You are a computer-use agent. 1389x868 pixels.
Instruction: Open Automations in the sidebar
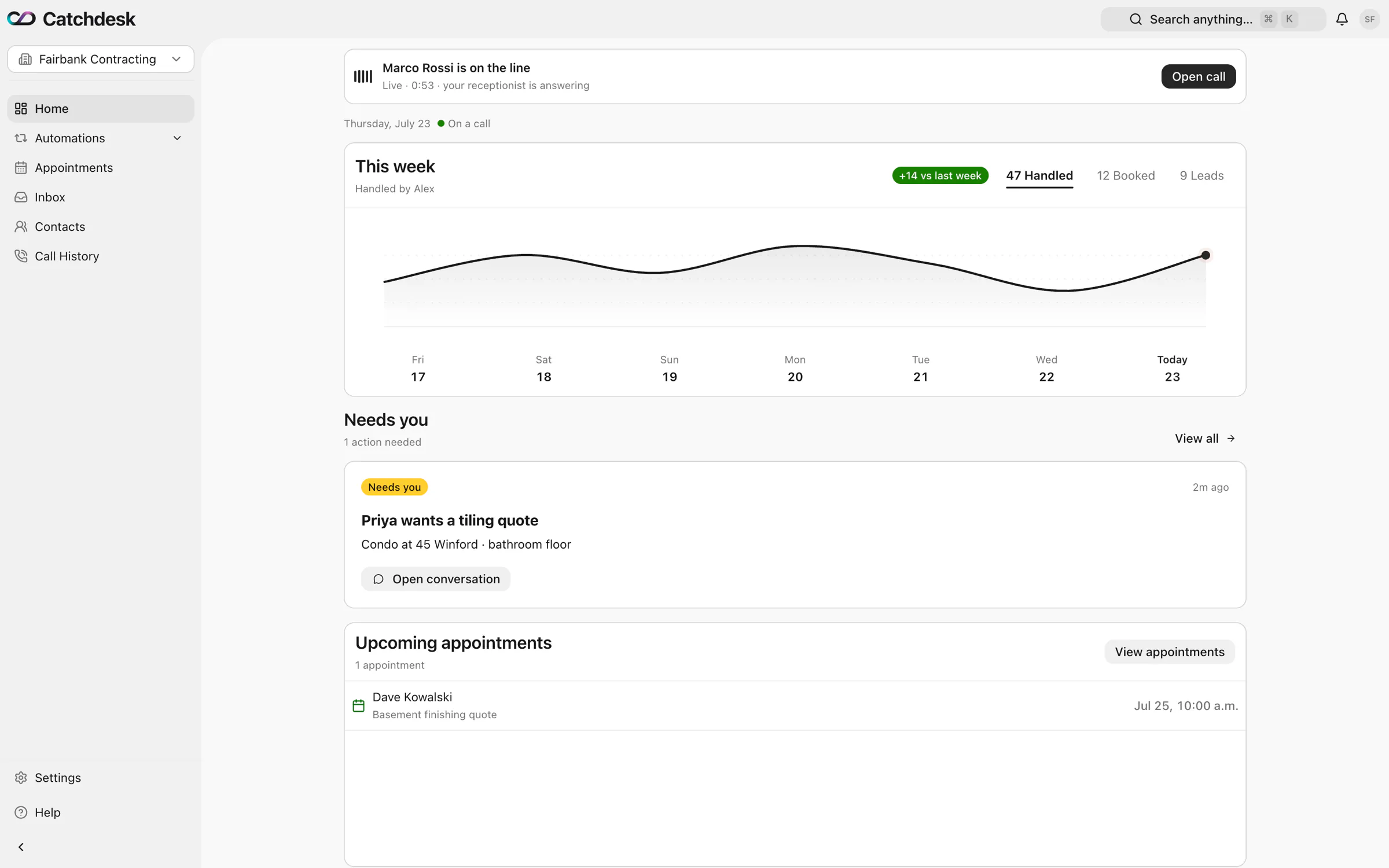point(101,138)
